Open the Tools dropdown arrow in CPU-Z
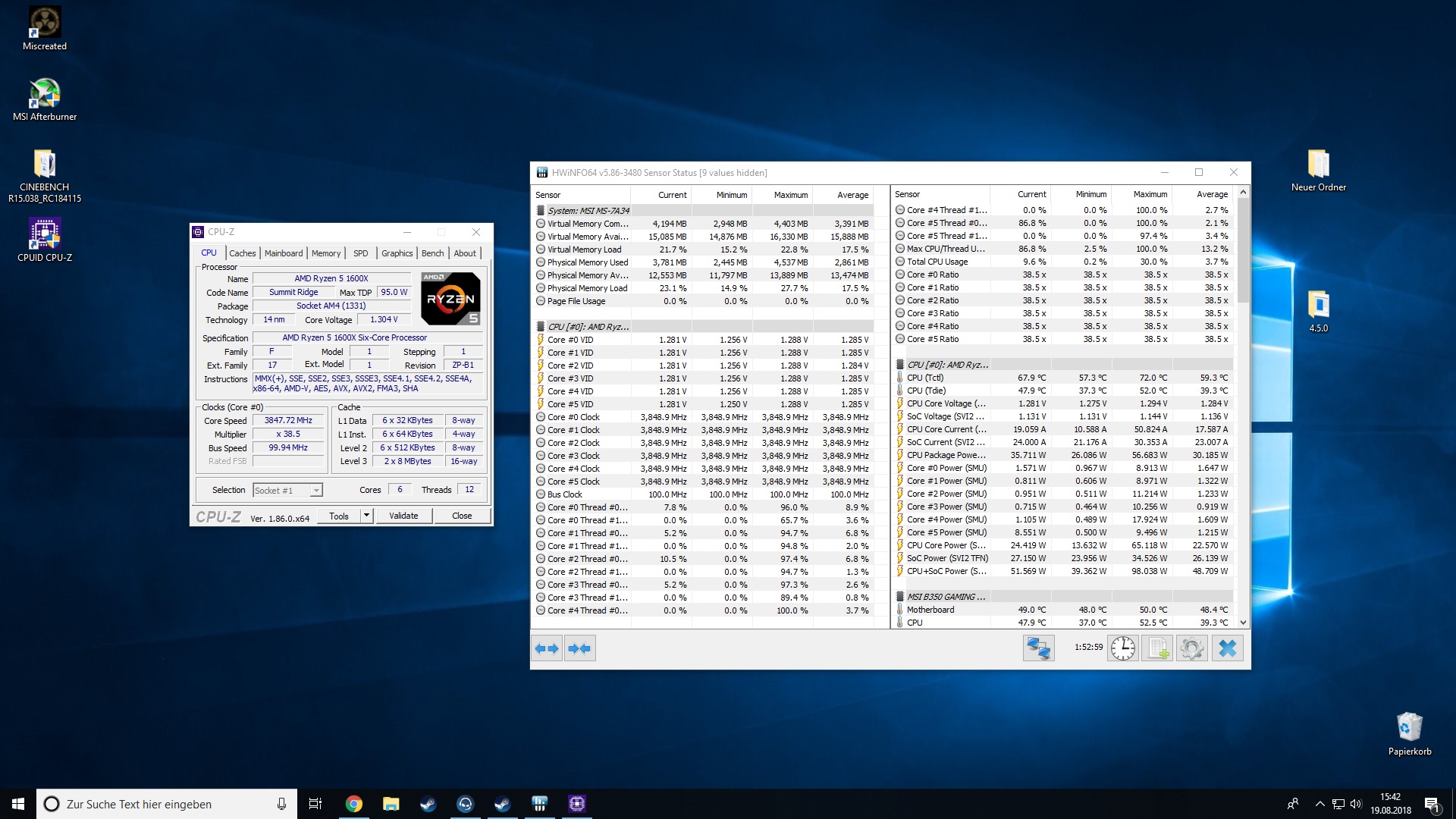This screenshot has height=819, width=1456. coord(366,516)
